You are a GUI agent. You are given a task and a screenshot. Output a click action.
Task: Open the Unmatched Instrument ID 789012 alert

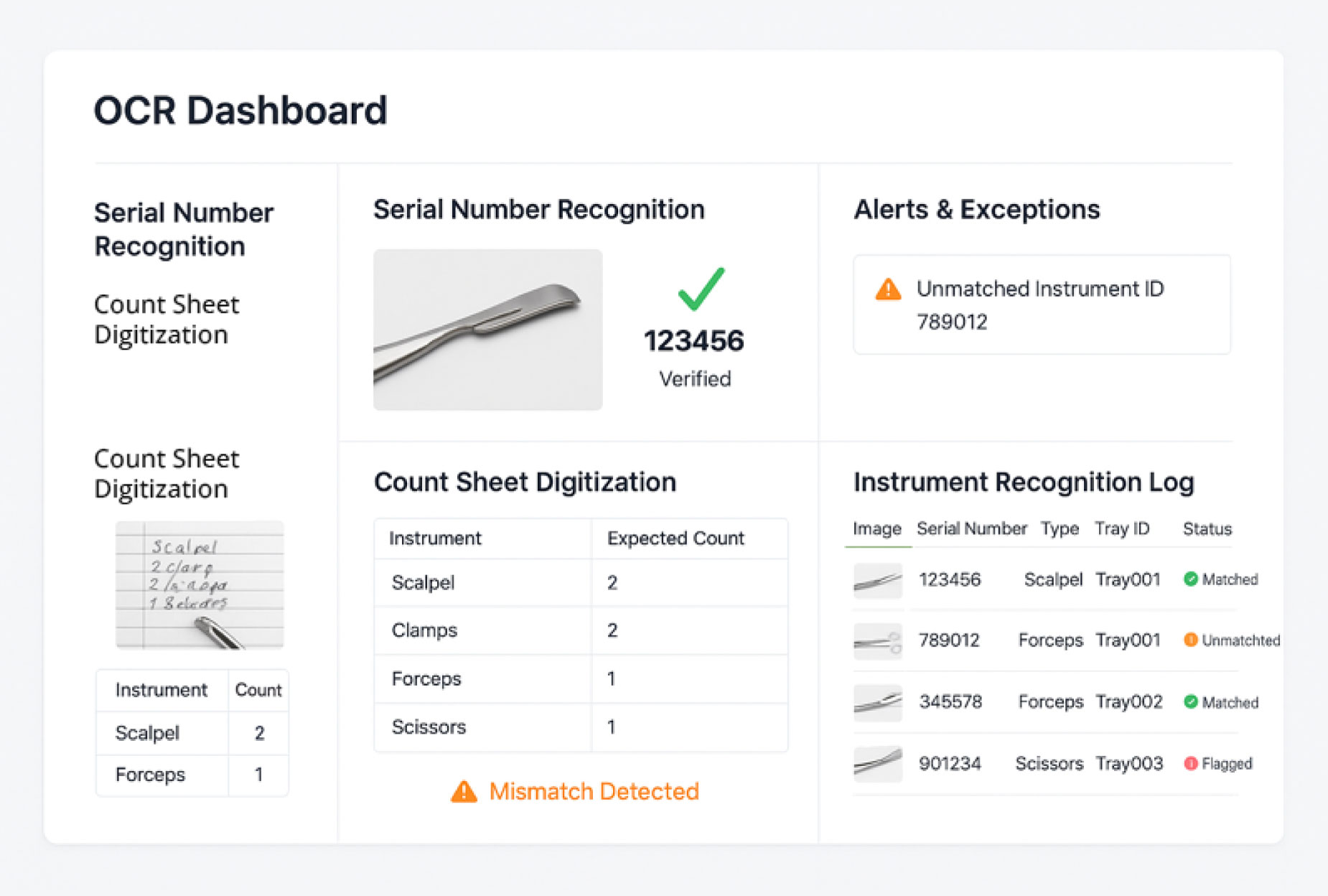pos(1042,304)
